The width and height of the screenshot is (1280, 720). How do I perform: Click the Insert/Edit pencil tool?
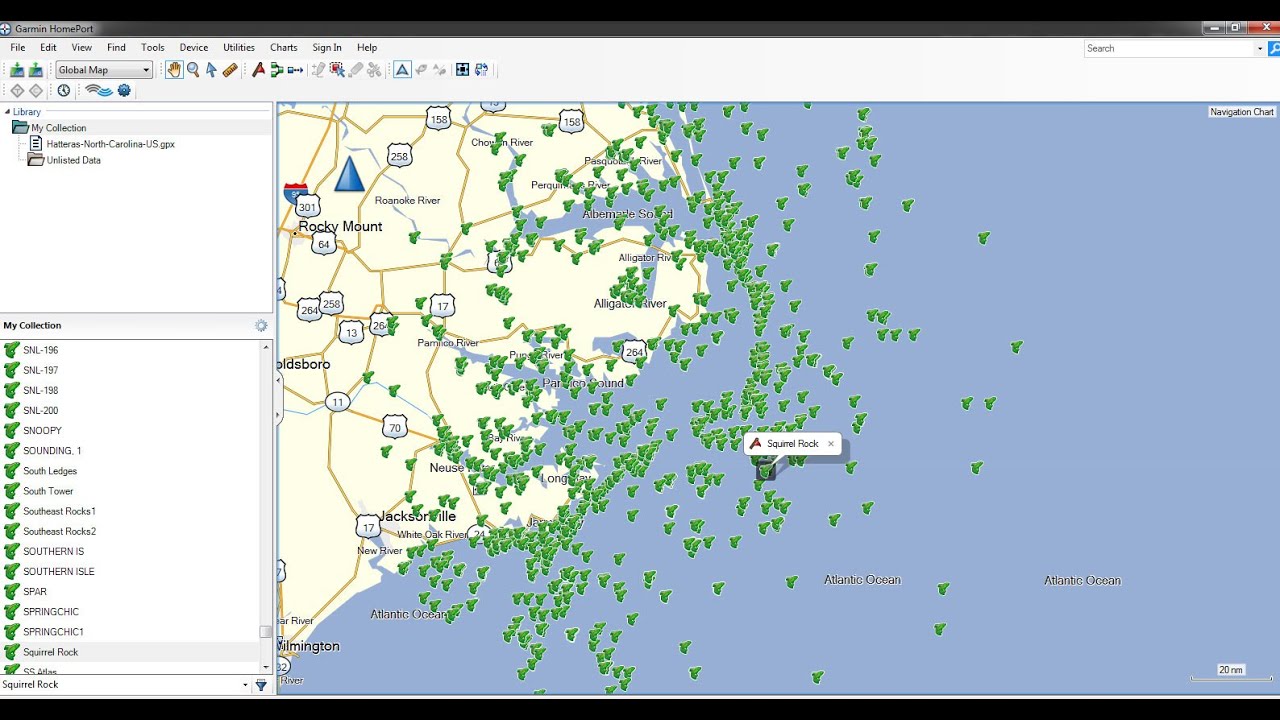(318, 70)
